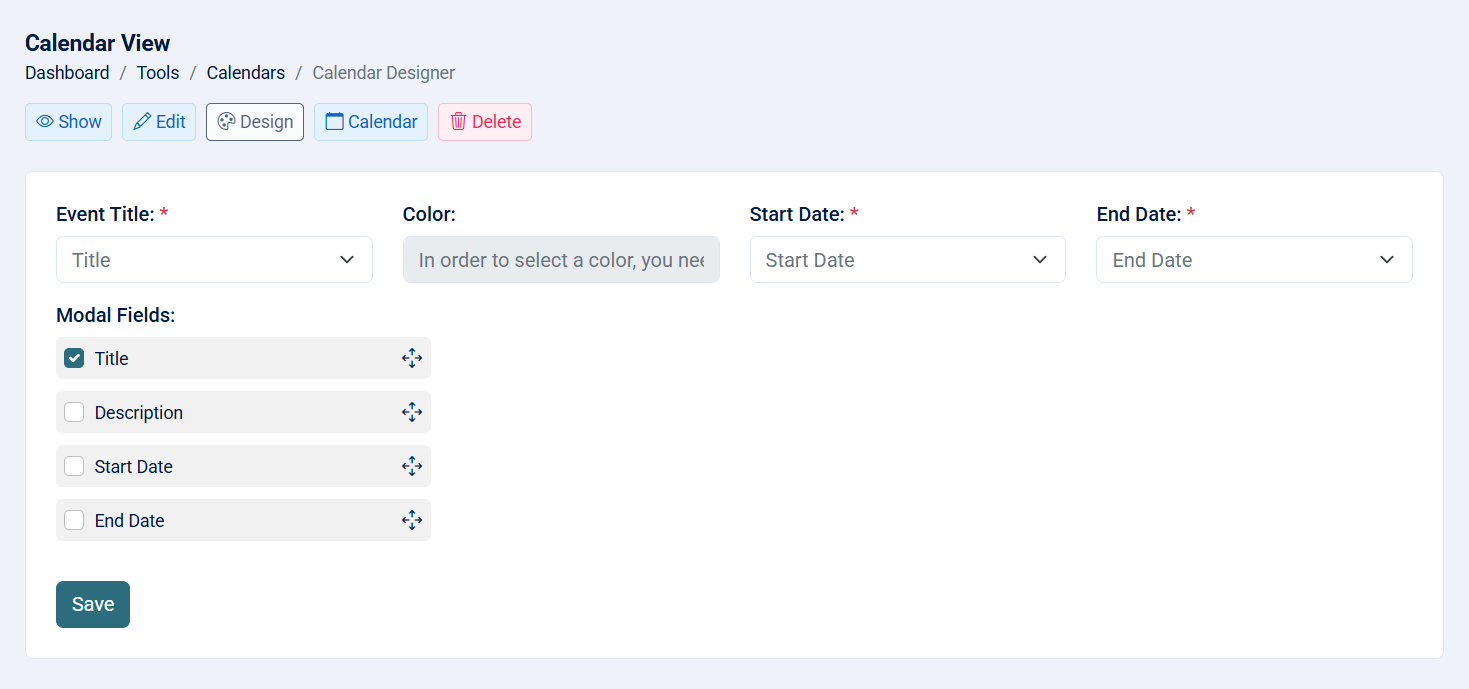
Task: Open the Tools breadcrumb link
Action: point(158,73)
